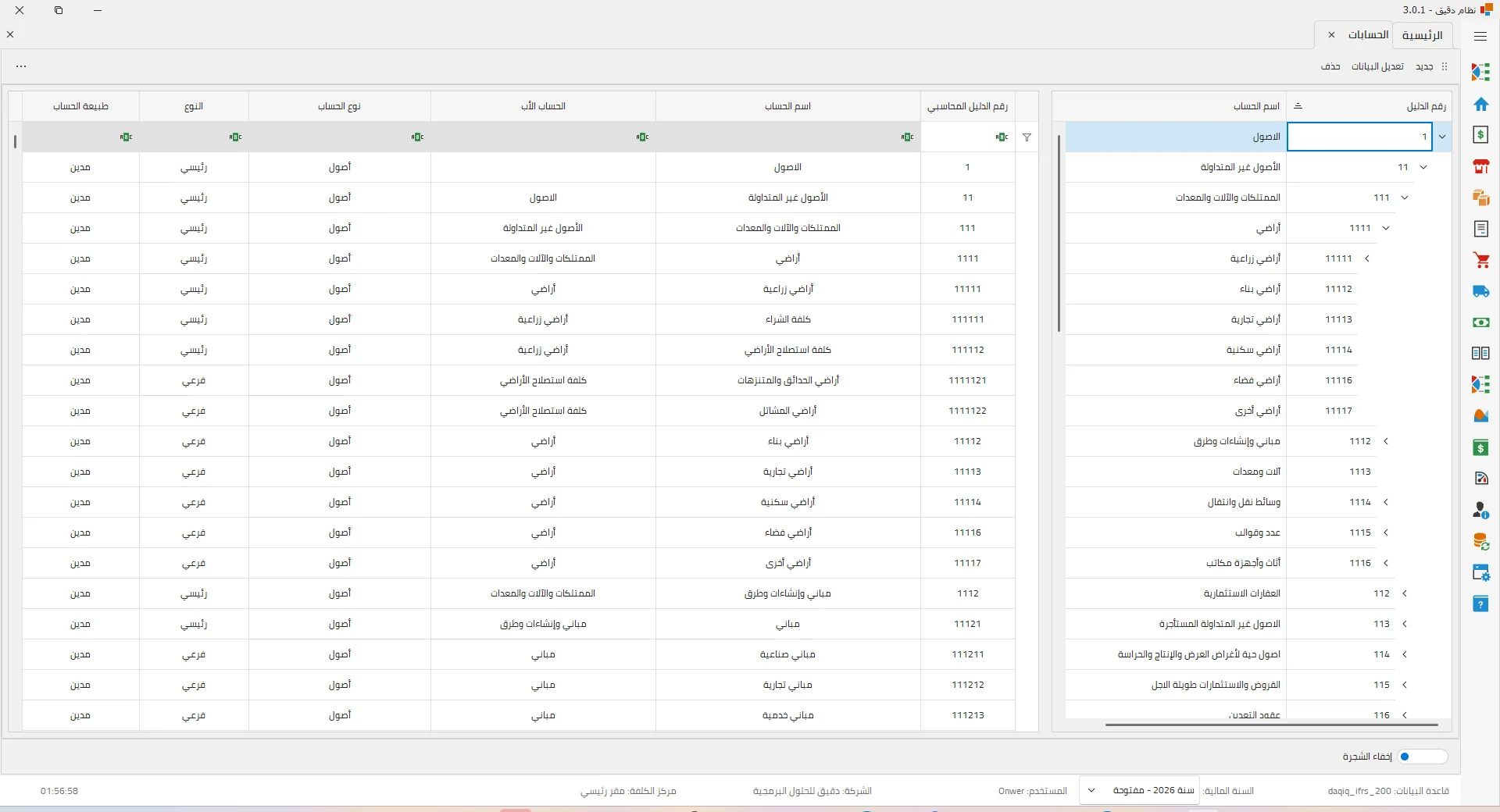Open the dollar document icon in sidebar
Image resolution: width=1500 pixels, height=812 pixels.
tap(1480, 134)
